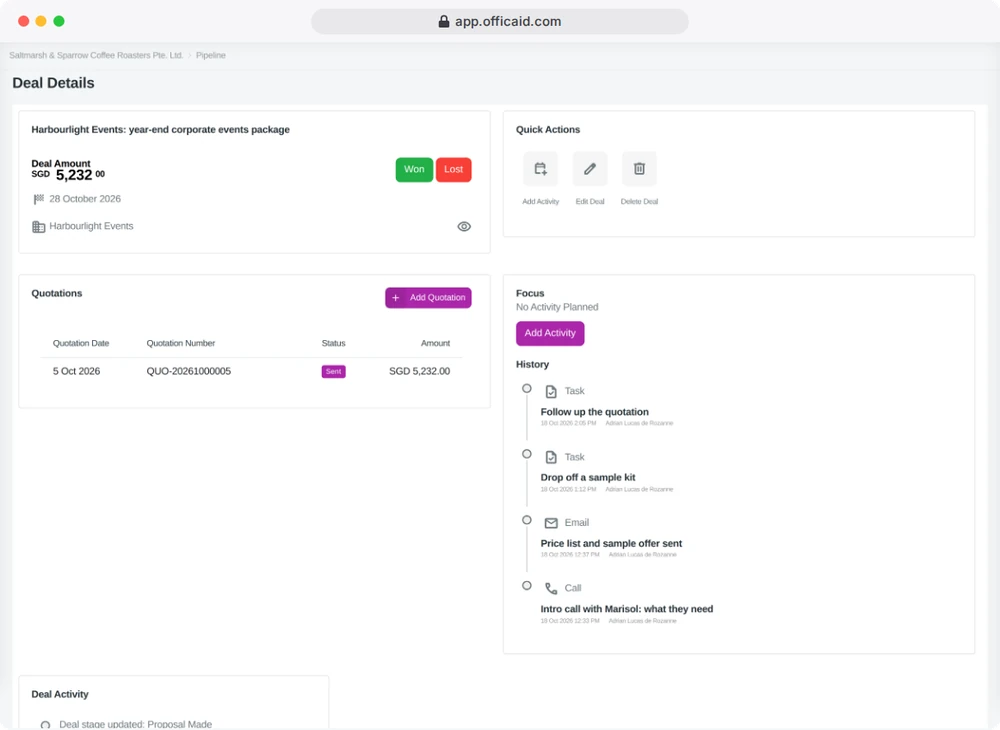1000x730 pixels.
Task: Click the Delete Deal trash icon
Action: click(x=639, y=169)
